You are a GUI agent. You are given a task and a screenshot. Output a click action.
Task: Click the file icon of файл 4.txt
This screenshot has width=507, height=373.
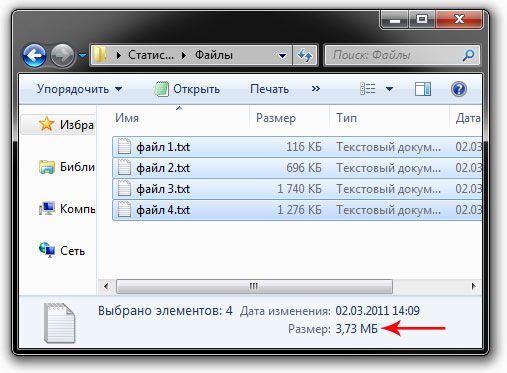coord(124,210)
